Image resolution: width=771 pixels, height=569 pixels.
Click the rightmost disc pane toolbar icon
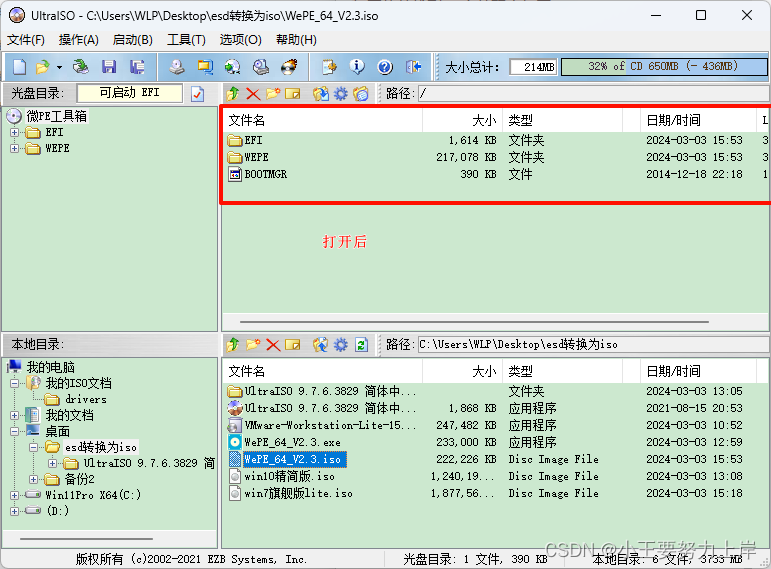click(361, 93)
